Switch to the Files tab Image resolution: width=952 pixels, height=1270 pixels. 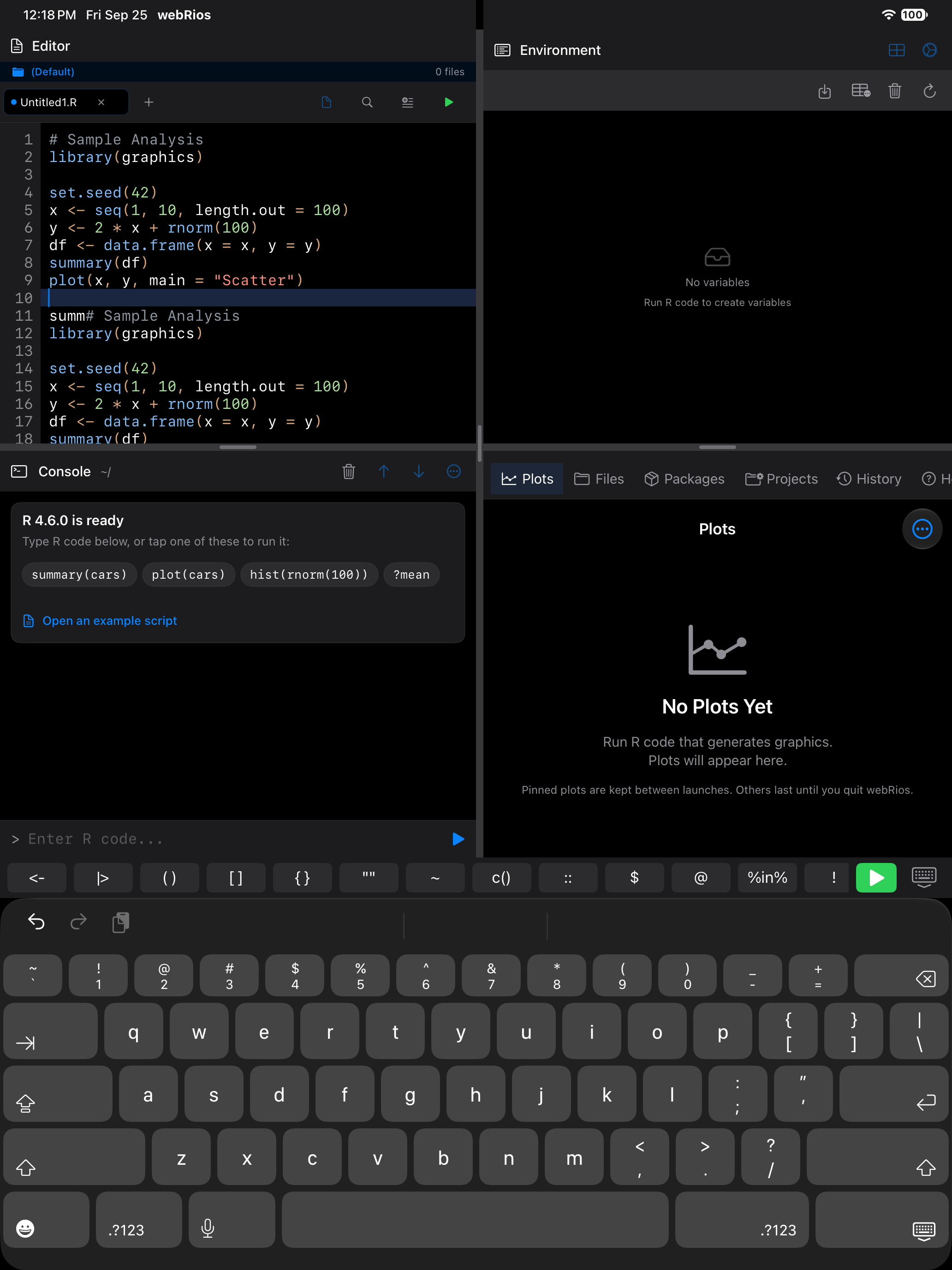pos(599,479)
